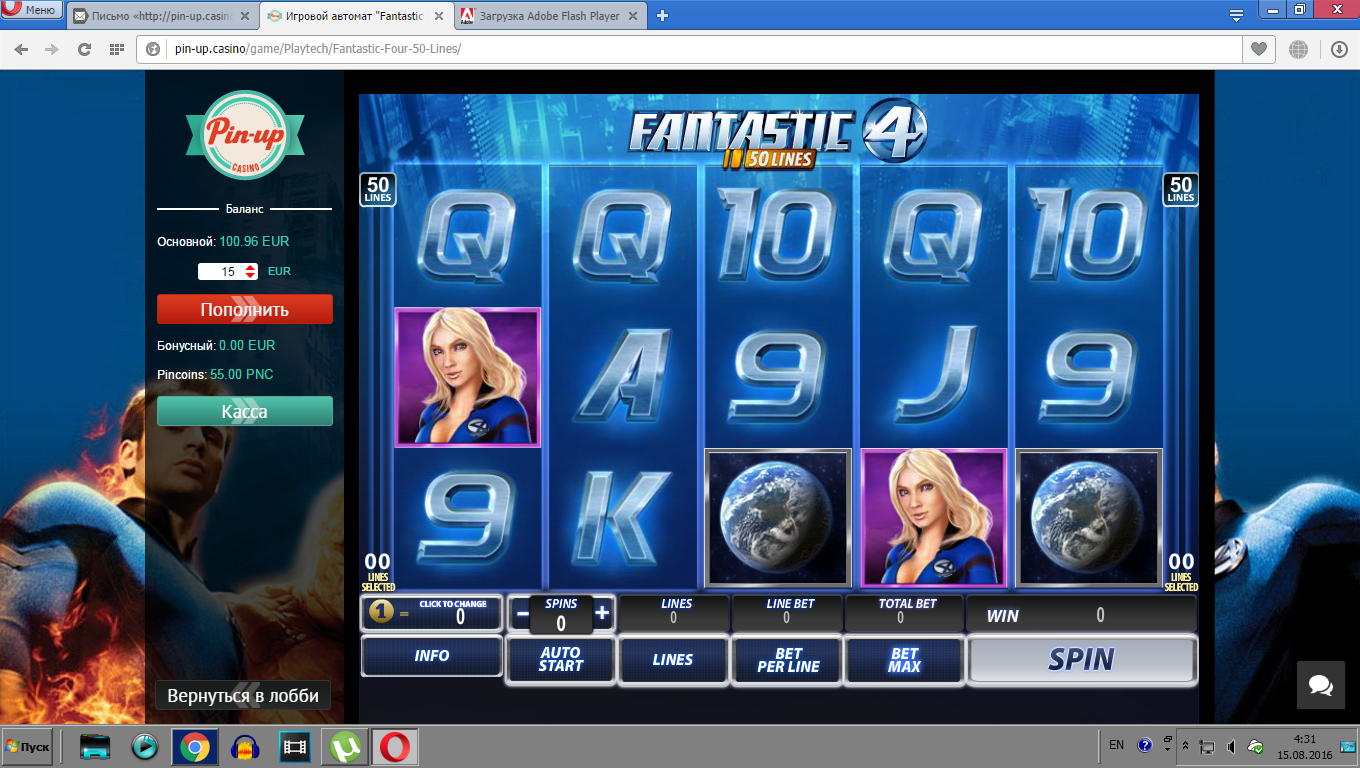
Task: Click the WIN display field
Action: (1081, 614)
